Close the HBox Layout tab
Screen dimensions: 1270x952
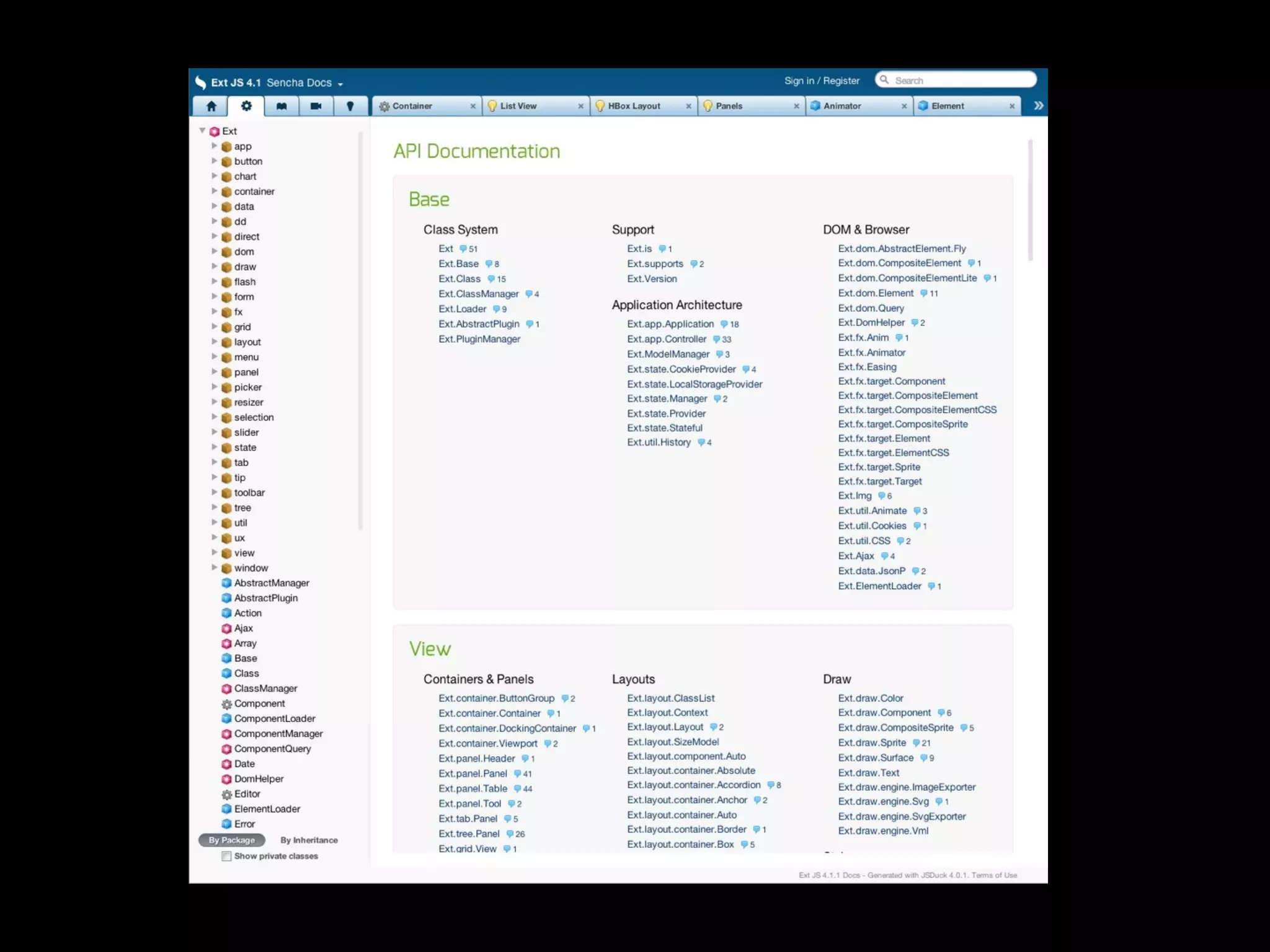point(688,106)
